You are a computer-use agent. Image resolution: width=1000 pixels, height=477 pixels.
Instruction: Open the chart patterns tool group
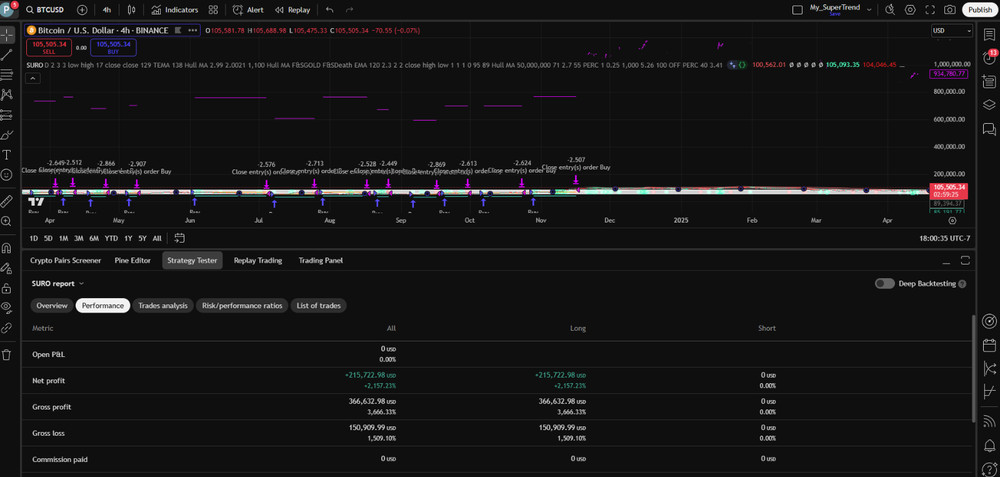tap(7, 94)
